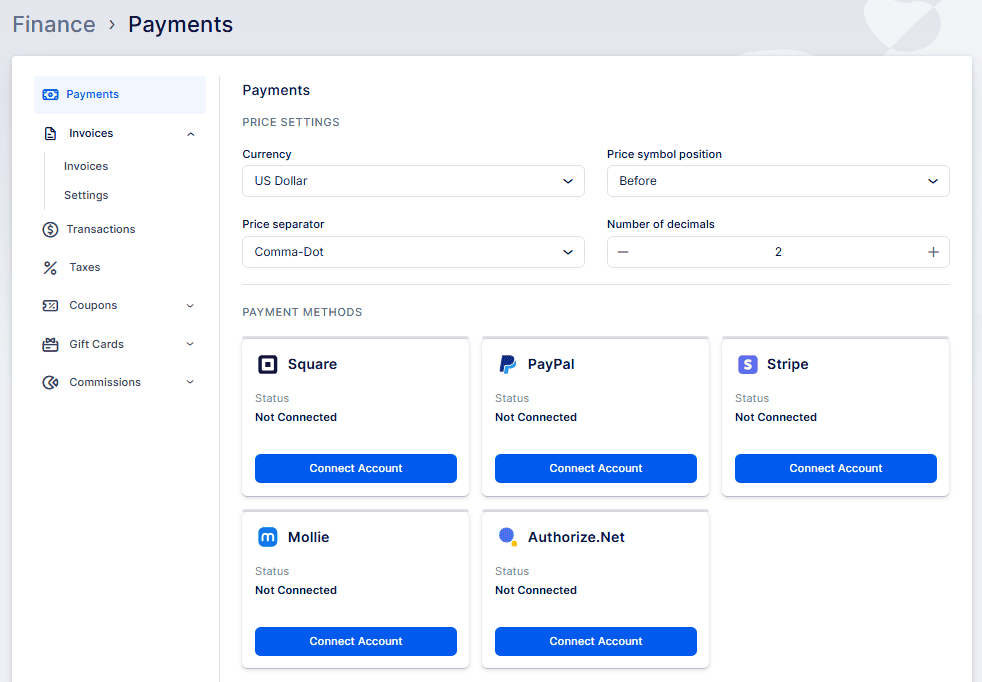Viewport: 982px width, 682px height.
Task: Connect Account for Square
Action: click(356, 468)
